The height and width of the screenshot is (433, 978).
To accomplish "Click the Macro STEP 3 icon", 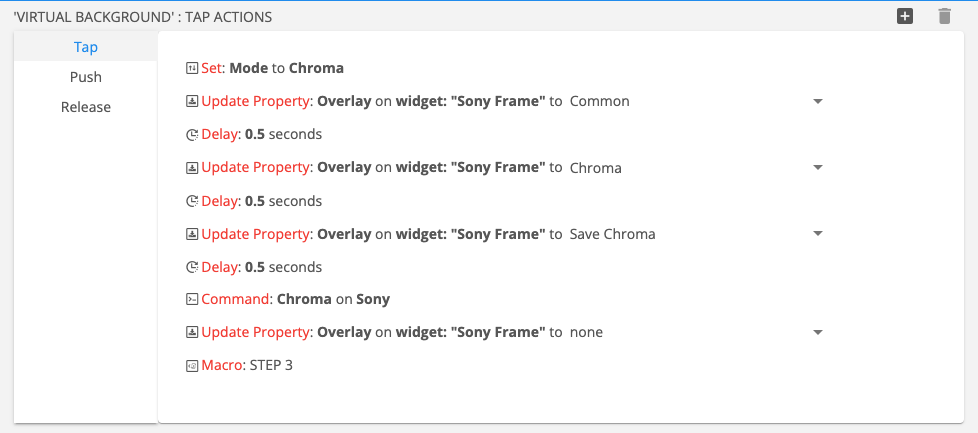I will (x=192, y=366).
